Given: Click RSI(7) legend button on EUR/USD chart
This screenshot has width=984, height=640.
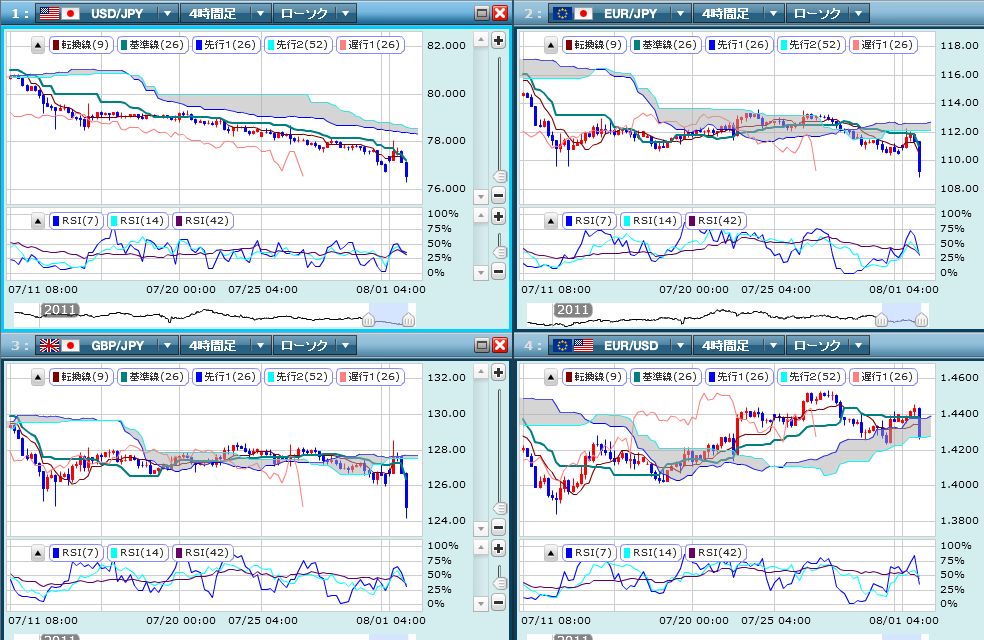Looking at the screenshot, I should [x=589, y=553].
